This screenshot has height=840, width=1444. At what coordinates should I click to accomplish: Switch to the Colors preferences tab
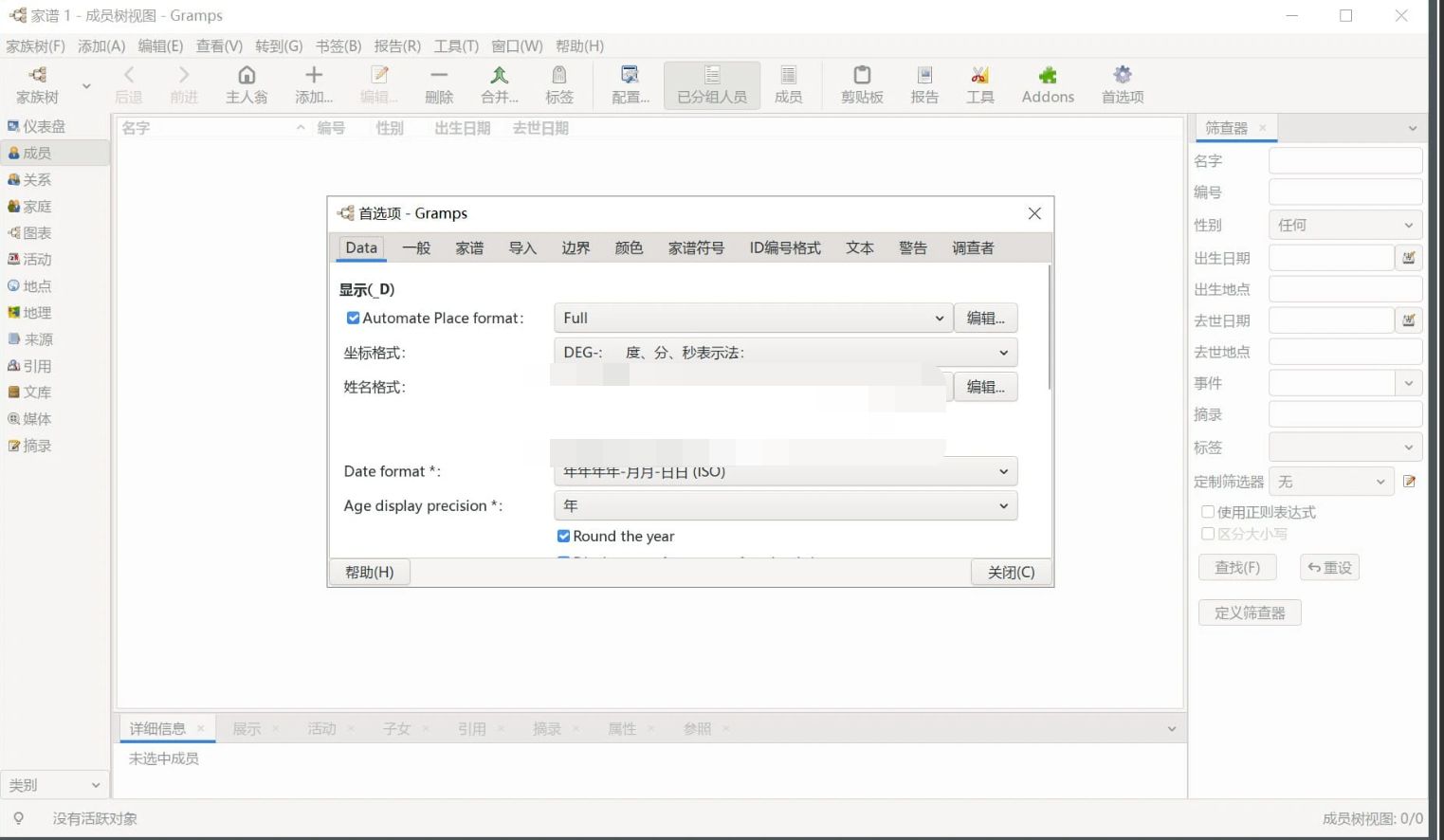click(x=628, y=247)
